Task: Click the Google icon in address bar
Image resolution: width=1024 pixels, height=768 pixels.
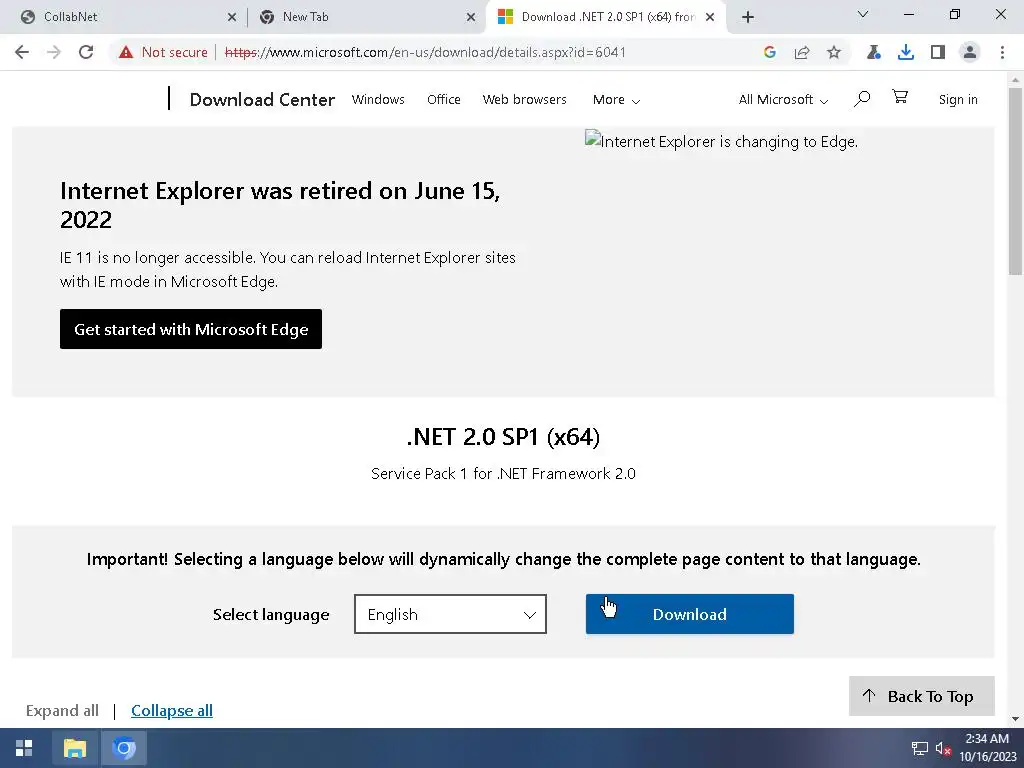Action: click(769, 52)
